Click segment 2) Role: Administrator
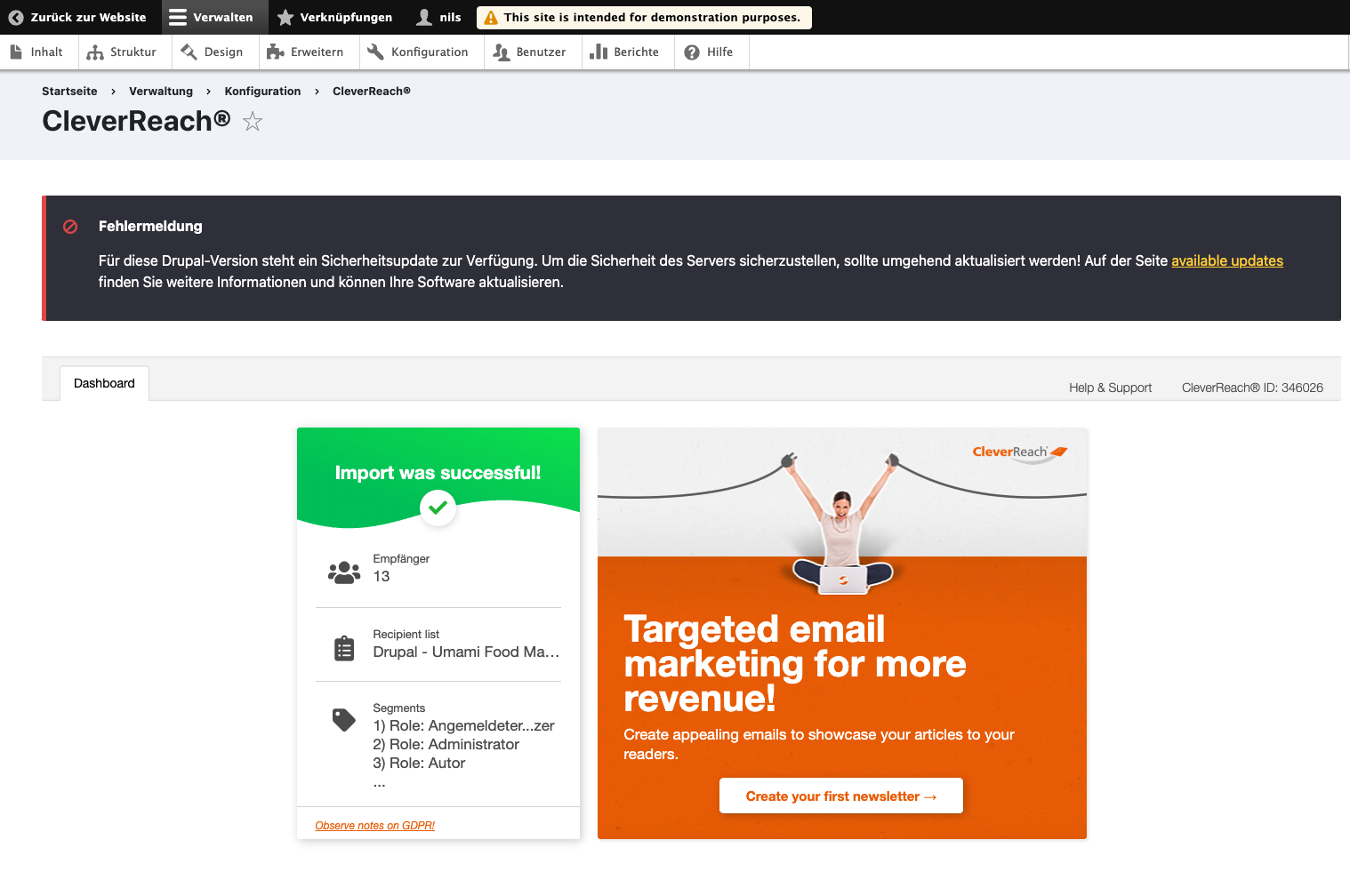The height and width of the screenshot is (896, 1350). coord(446,744)
